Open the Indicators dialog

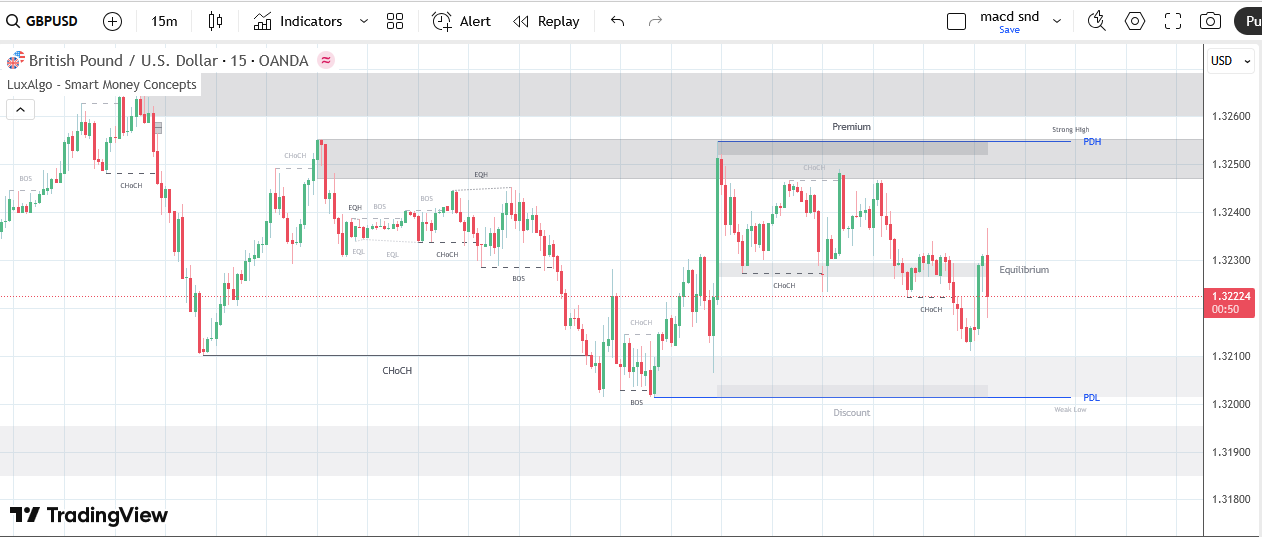pos(298,21)
